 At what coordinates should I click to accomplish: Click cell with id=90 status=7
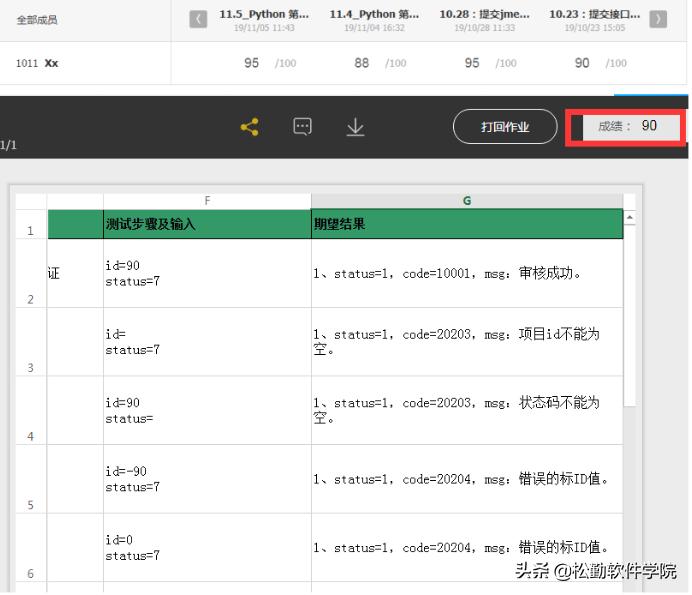coord(207,273)
